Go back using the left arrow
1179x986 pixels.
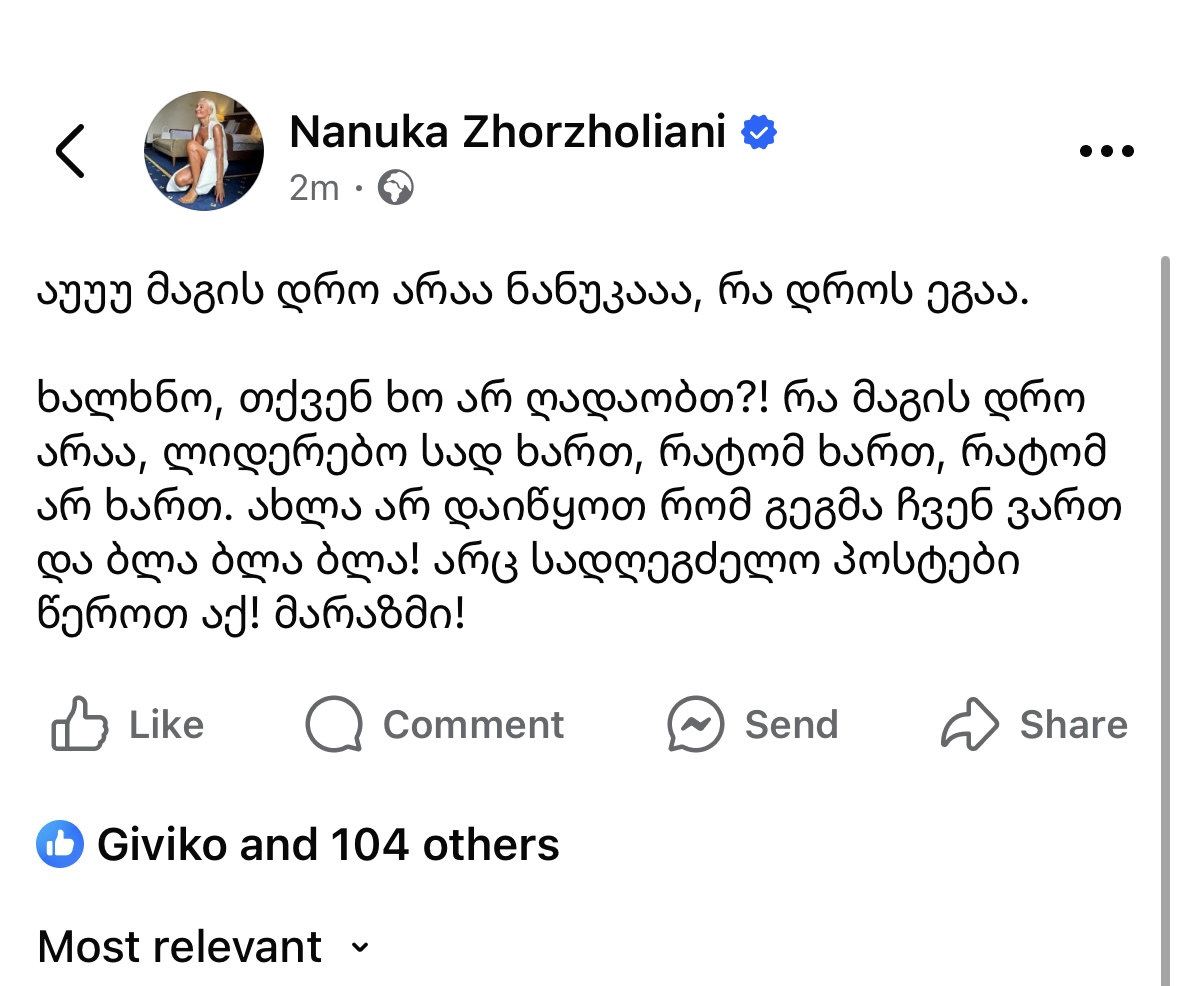click(x=70, y=152)
